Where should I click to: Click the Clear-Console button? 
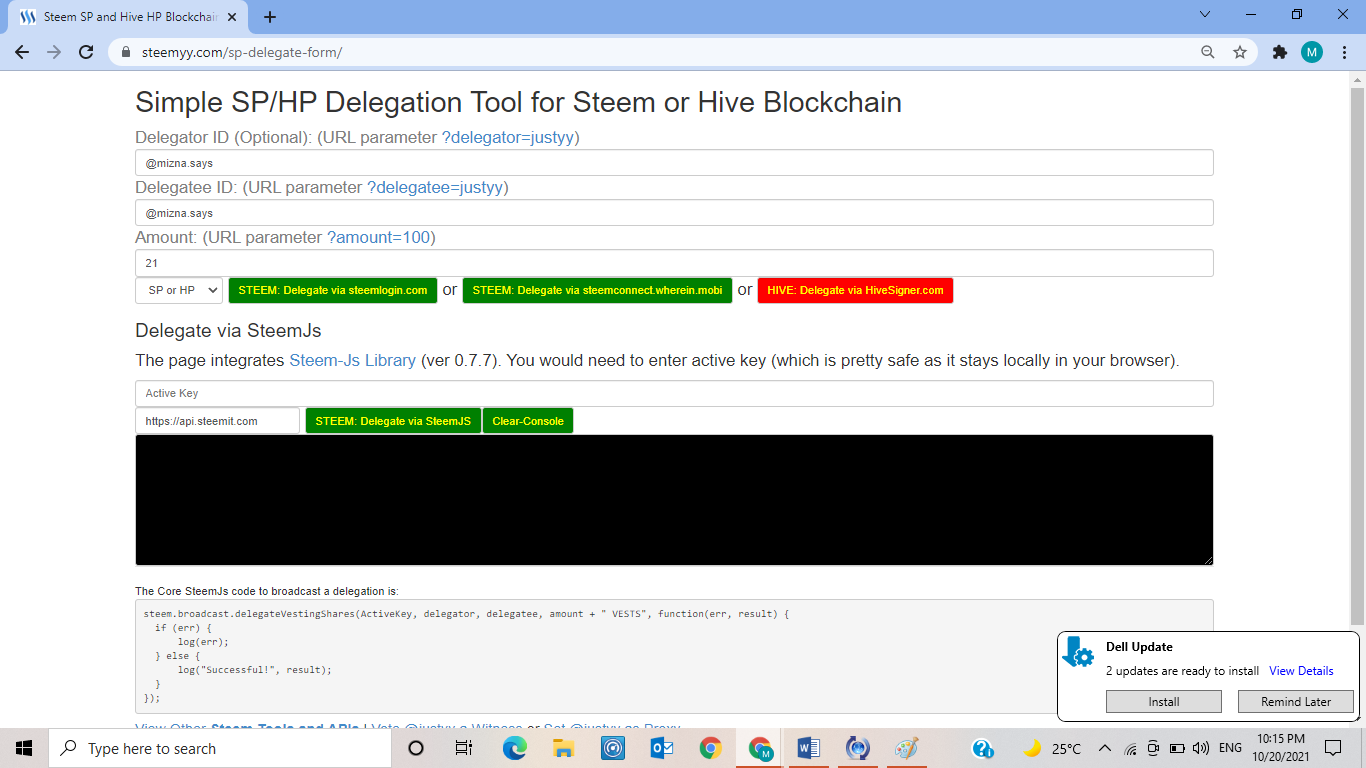pos(528,421)
